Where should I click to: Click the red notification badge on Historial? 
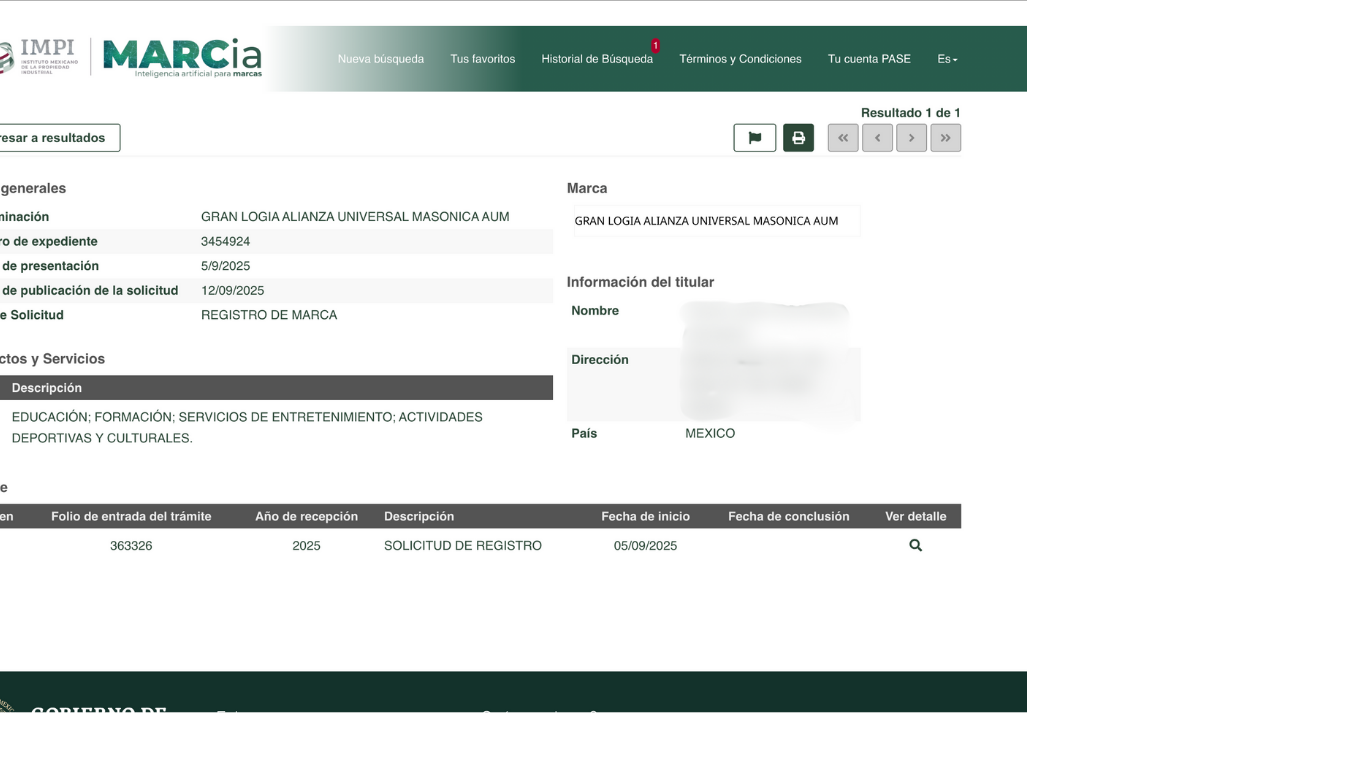[655, 46]
